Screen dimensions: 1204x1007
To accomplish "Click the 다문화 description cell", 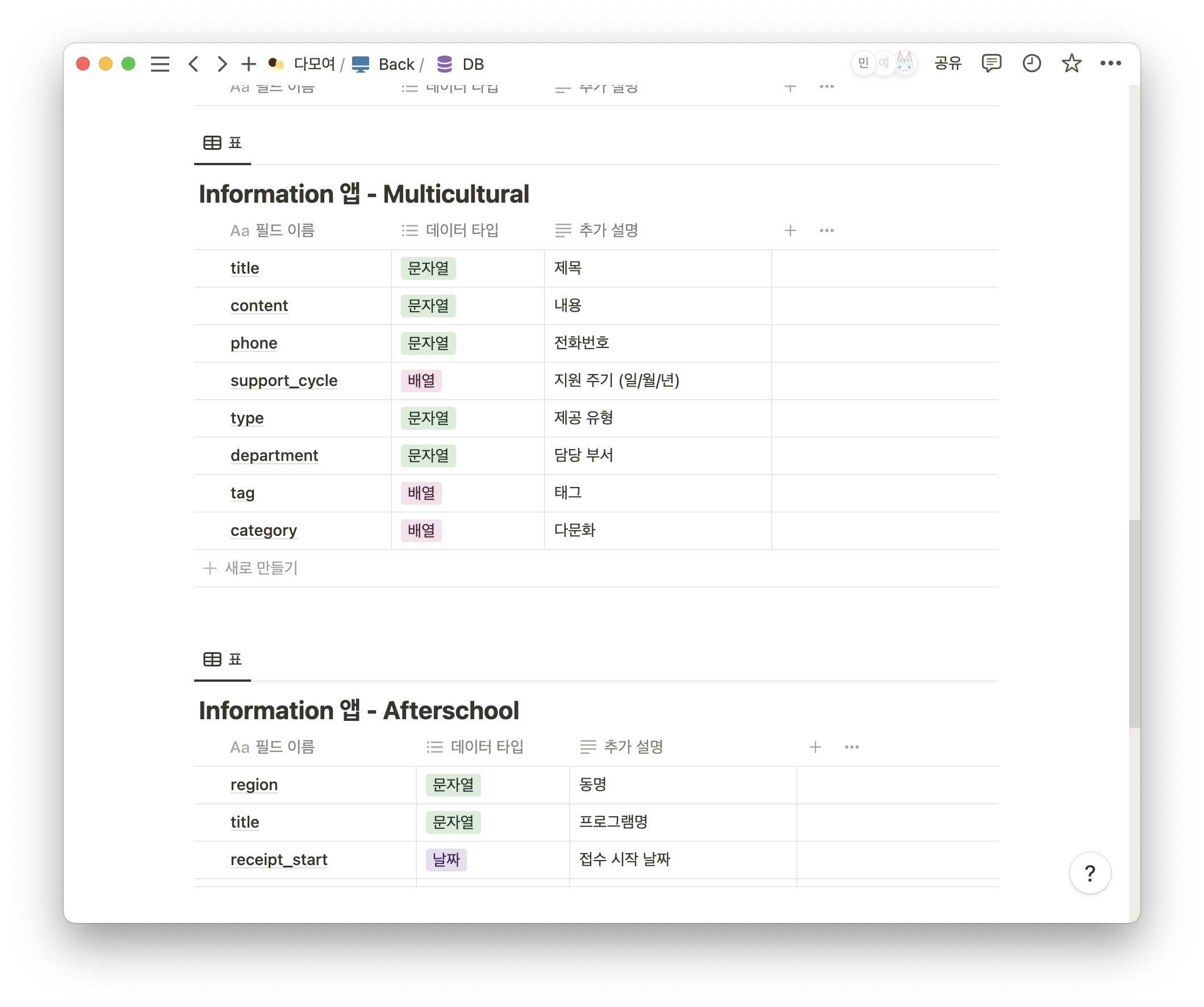I will (658, 531).
